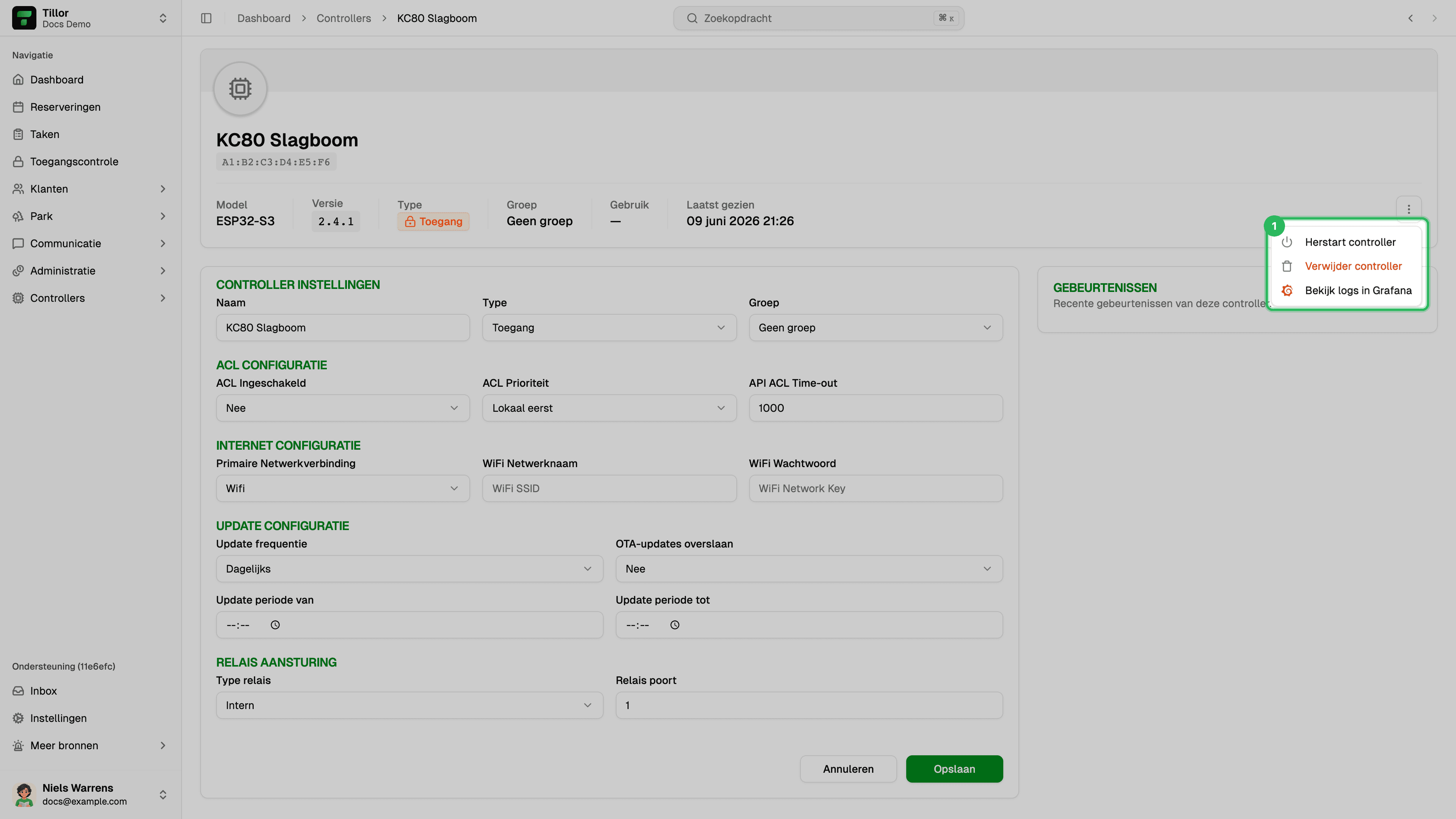Open Reserveringen in the sidebar
1456x819 pixels.
[91, 107]
